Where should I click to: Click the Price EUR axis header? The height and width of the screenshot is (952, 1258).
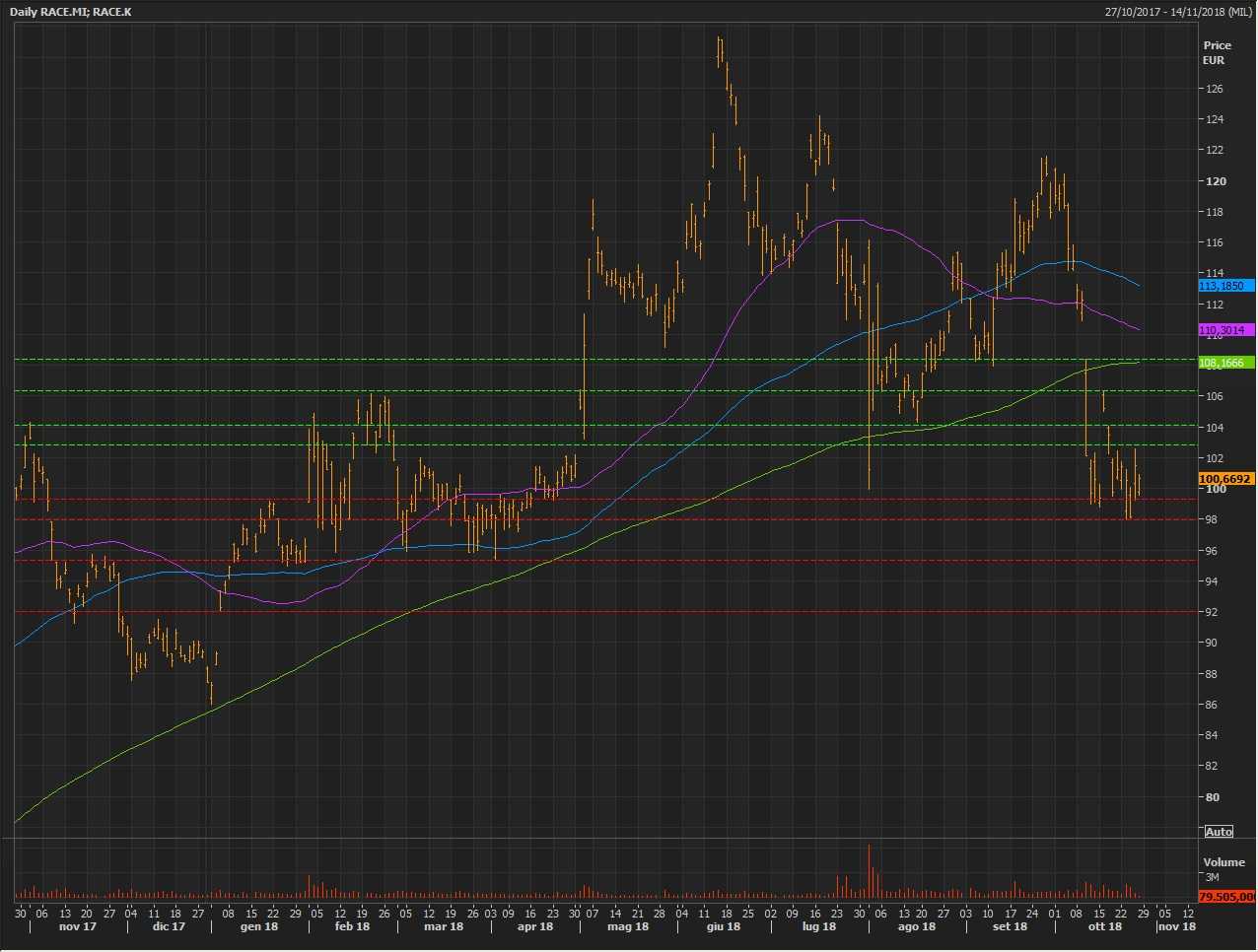point(1217,52)
